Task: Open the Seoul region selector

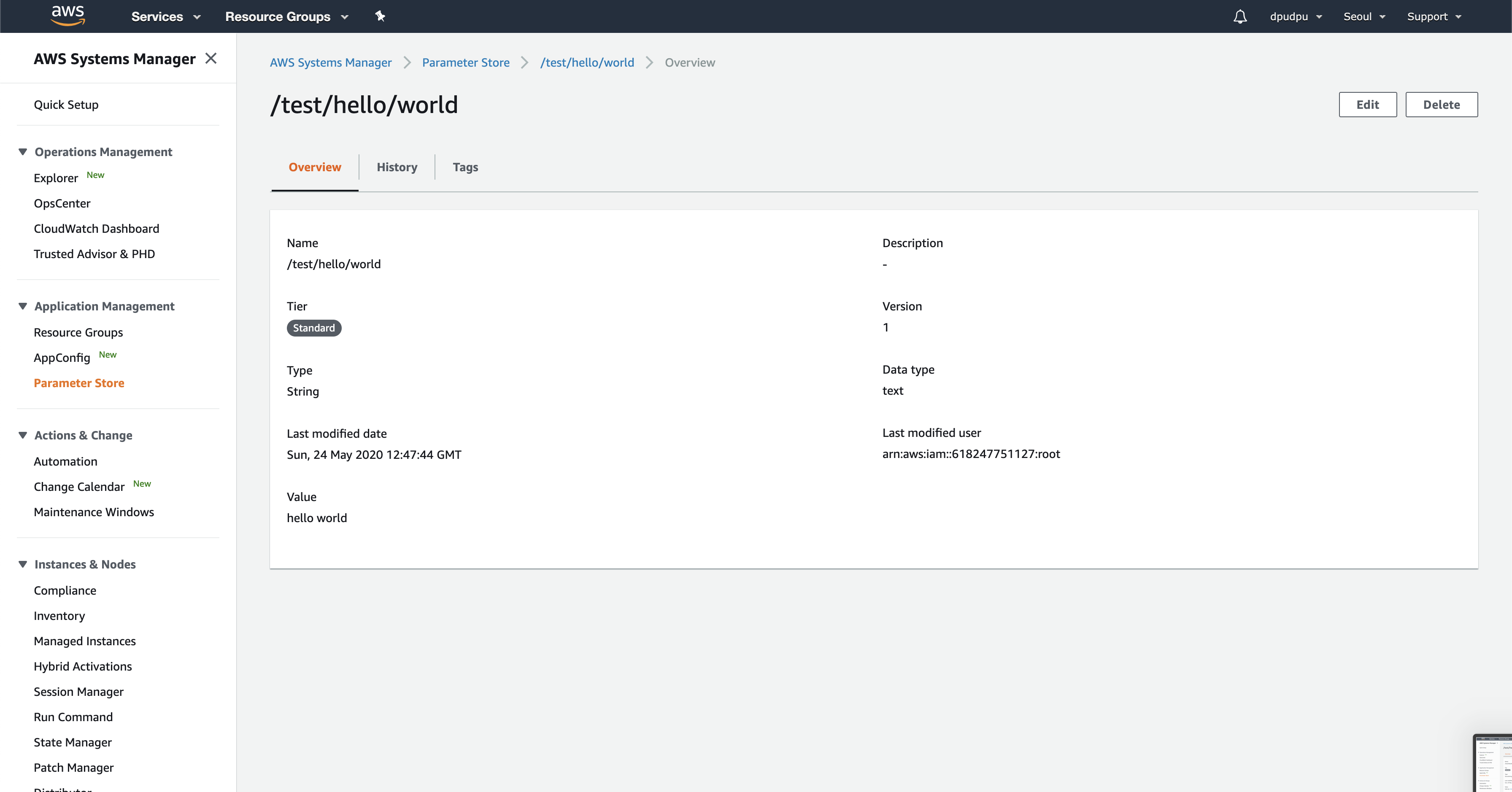Action: [1364, 16]
